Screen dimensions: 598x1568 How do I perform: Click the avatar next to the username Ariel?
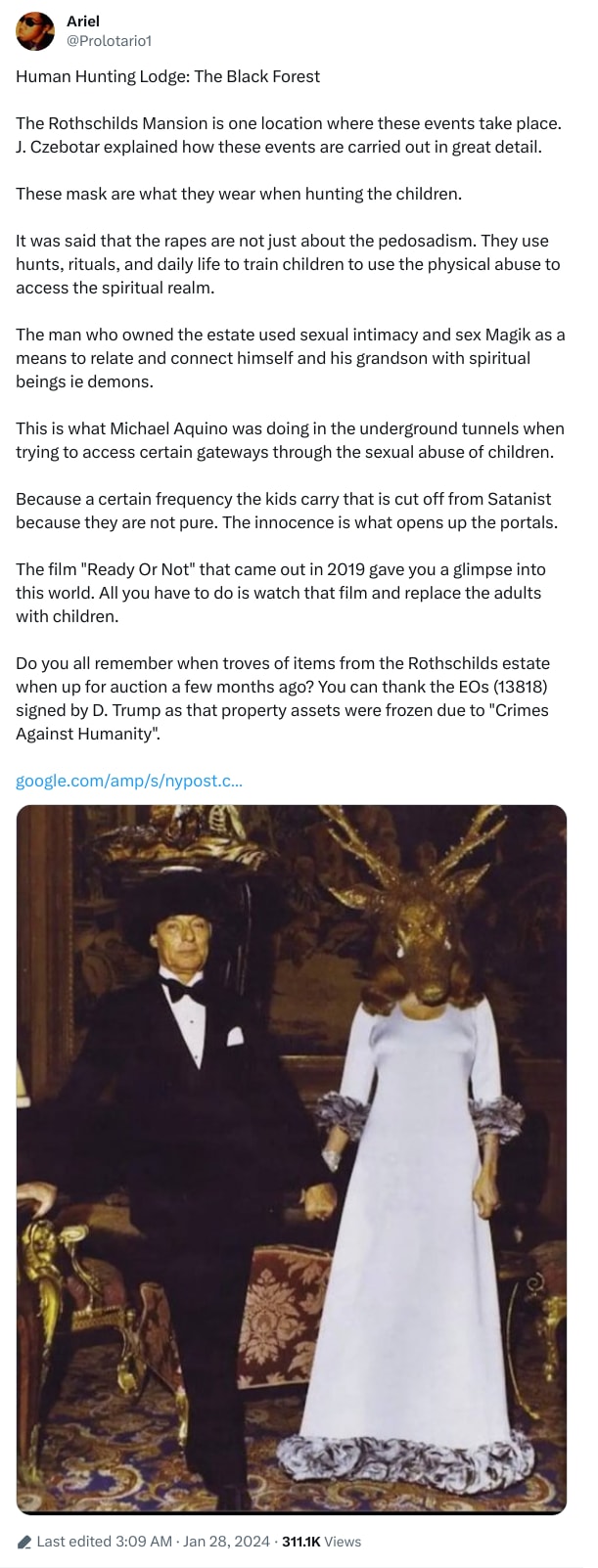coord(34,30)
